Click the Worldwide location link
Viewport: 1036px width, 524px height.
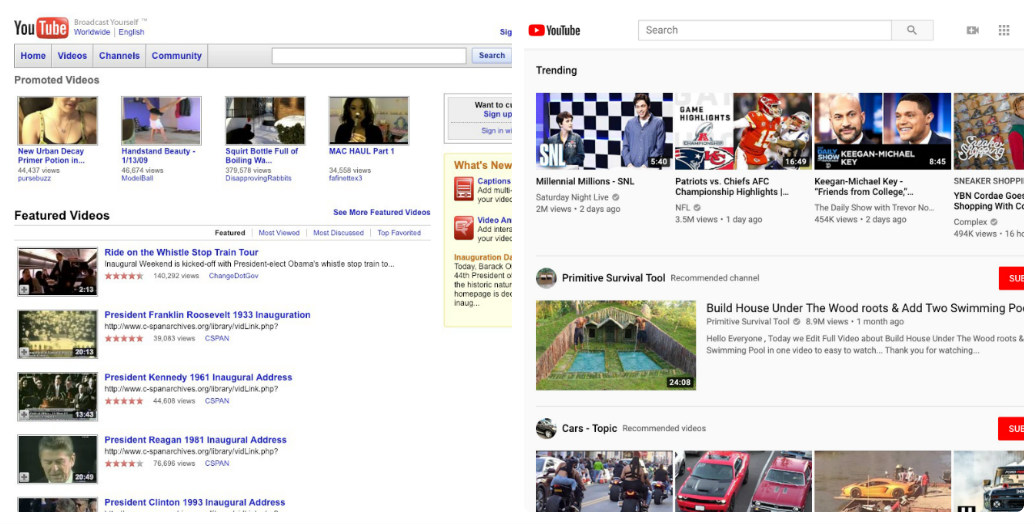pos(92,32)
